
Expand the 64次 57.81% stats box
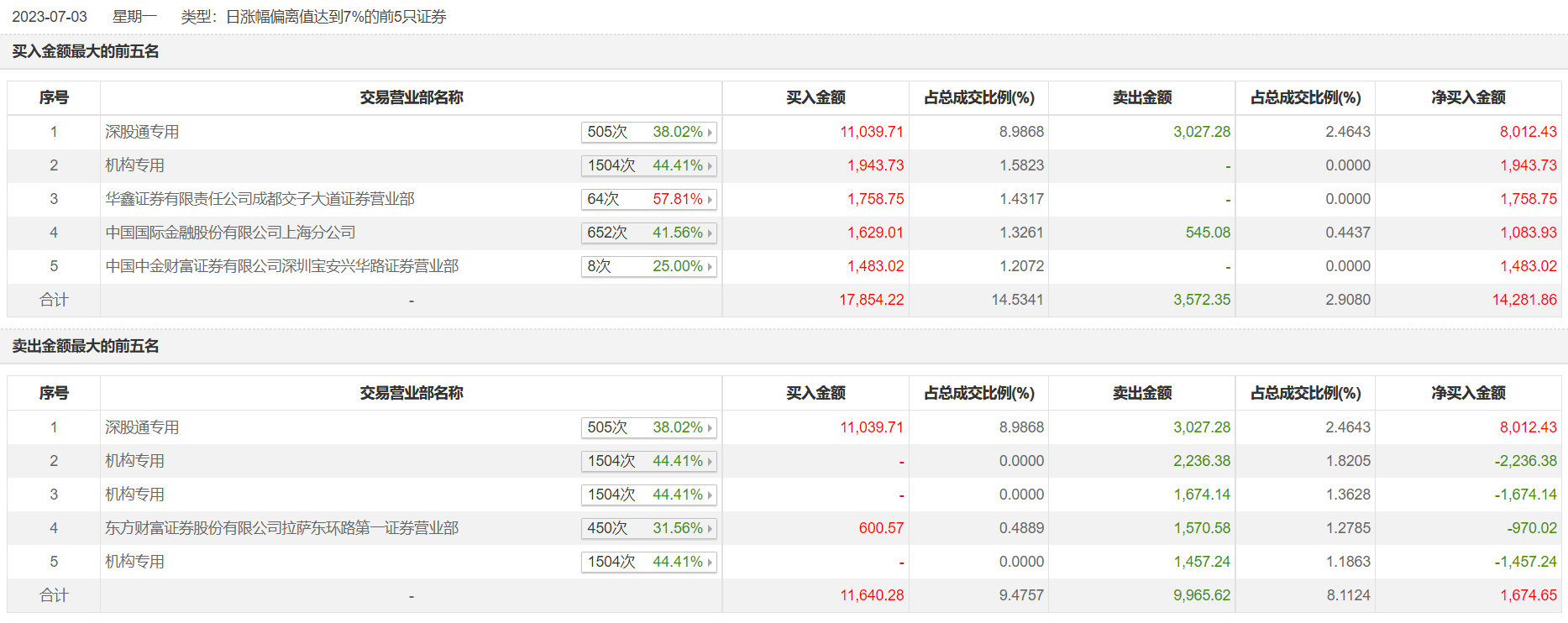(x=648, y=200)
